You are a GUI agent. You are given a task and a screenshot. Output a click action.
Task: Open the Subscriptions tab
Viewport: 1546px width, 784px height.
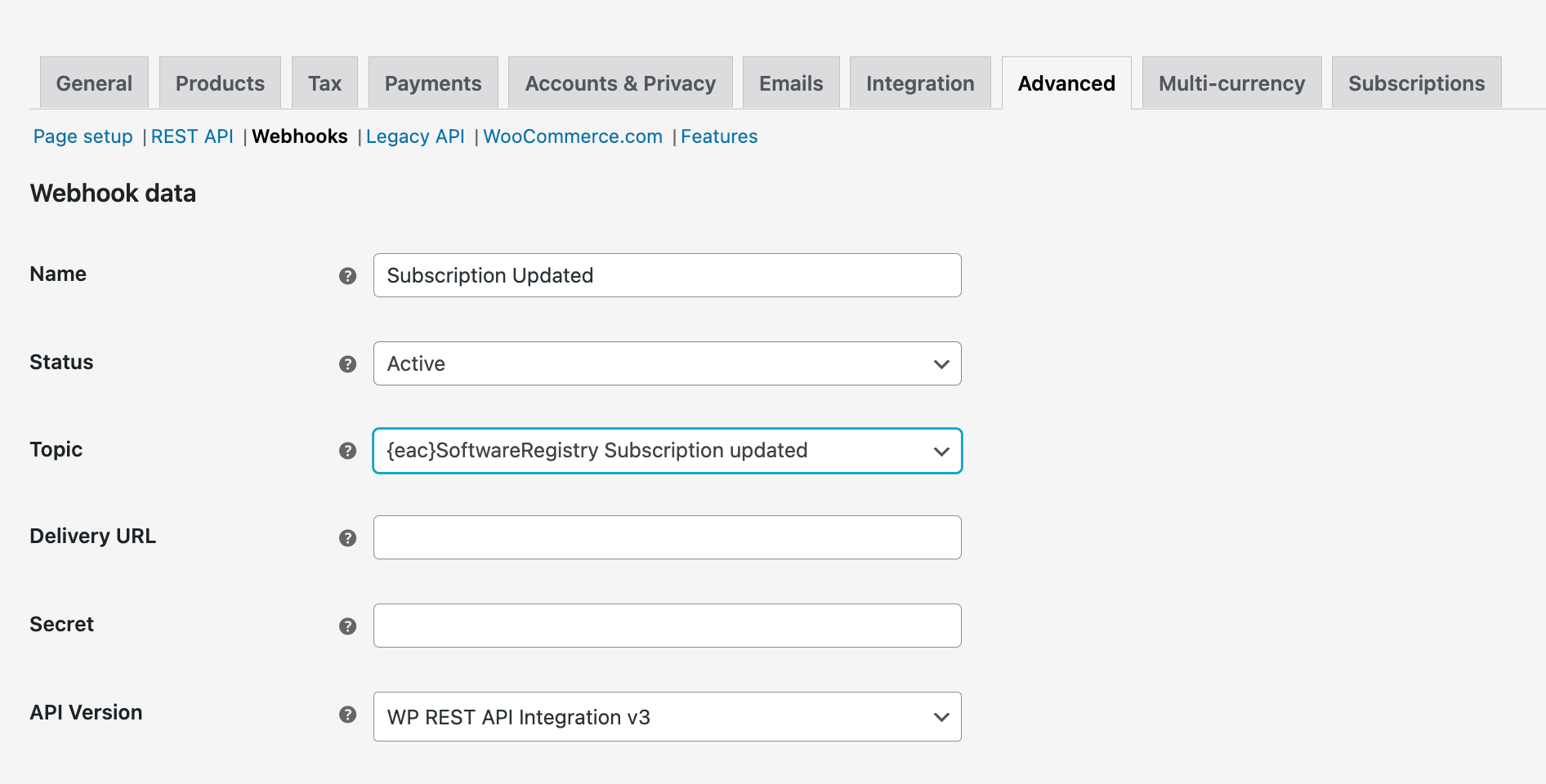pyautogui.click(x=1416, y=82)
